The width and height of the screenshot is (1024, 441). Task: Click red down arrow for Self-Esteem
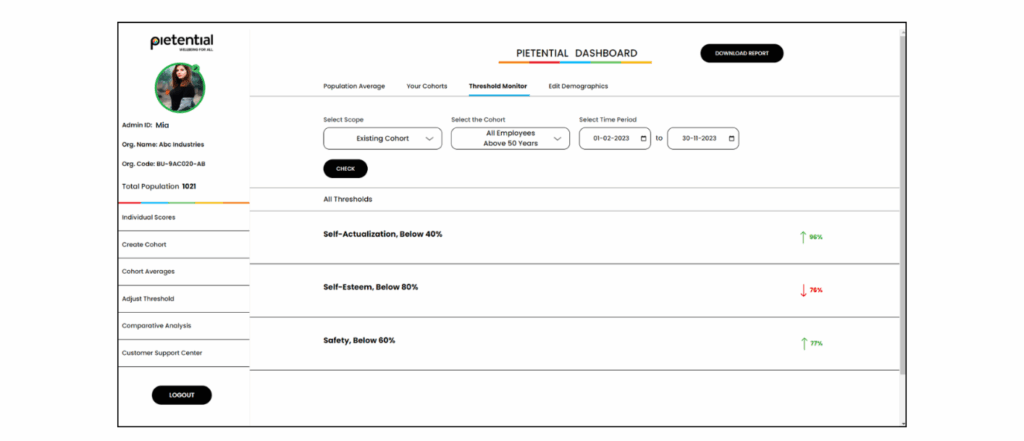(802, 290)
